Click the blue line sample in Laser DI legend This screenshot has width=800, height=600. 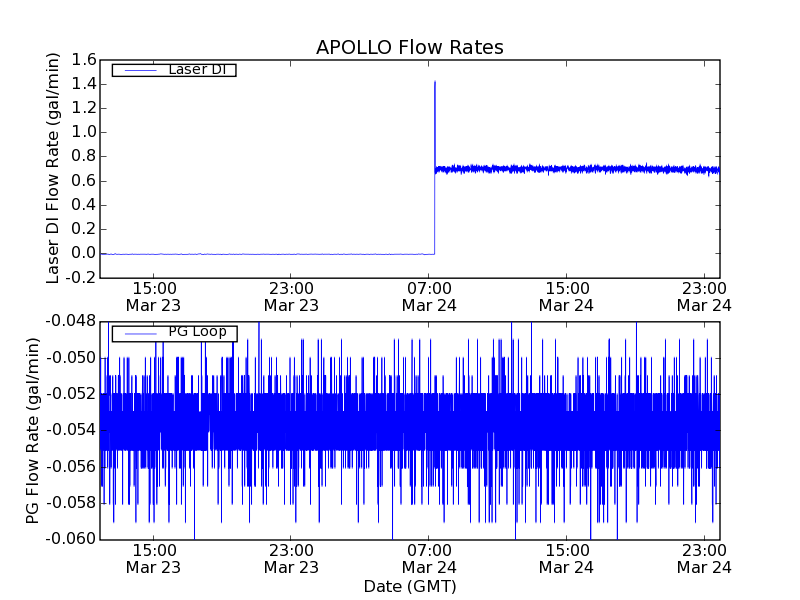pos(138,70)
